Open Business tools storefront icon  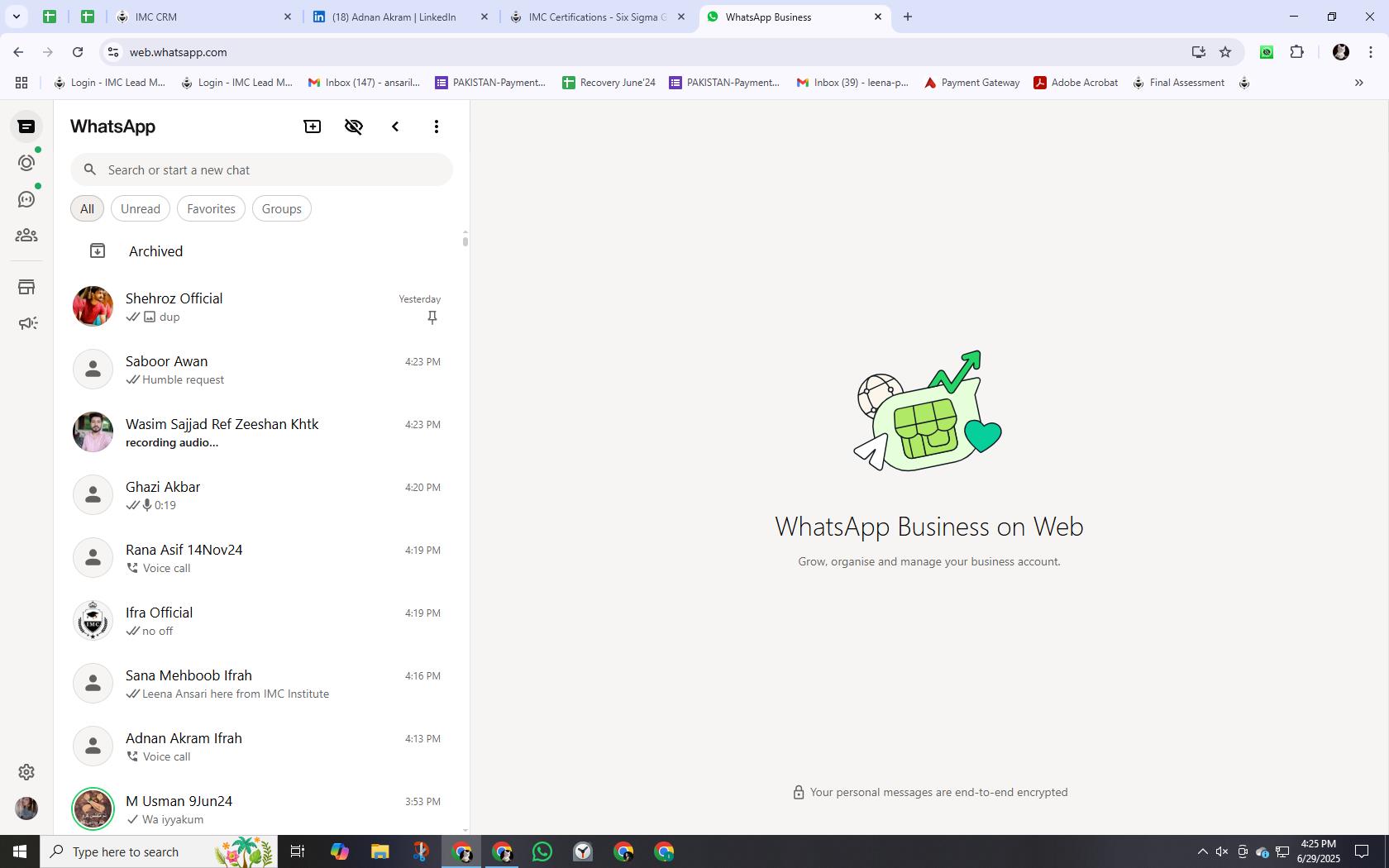pos(26,287)
